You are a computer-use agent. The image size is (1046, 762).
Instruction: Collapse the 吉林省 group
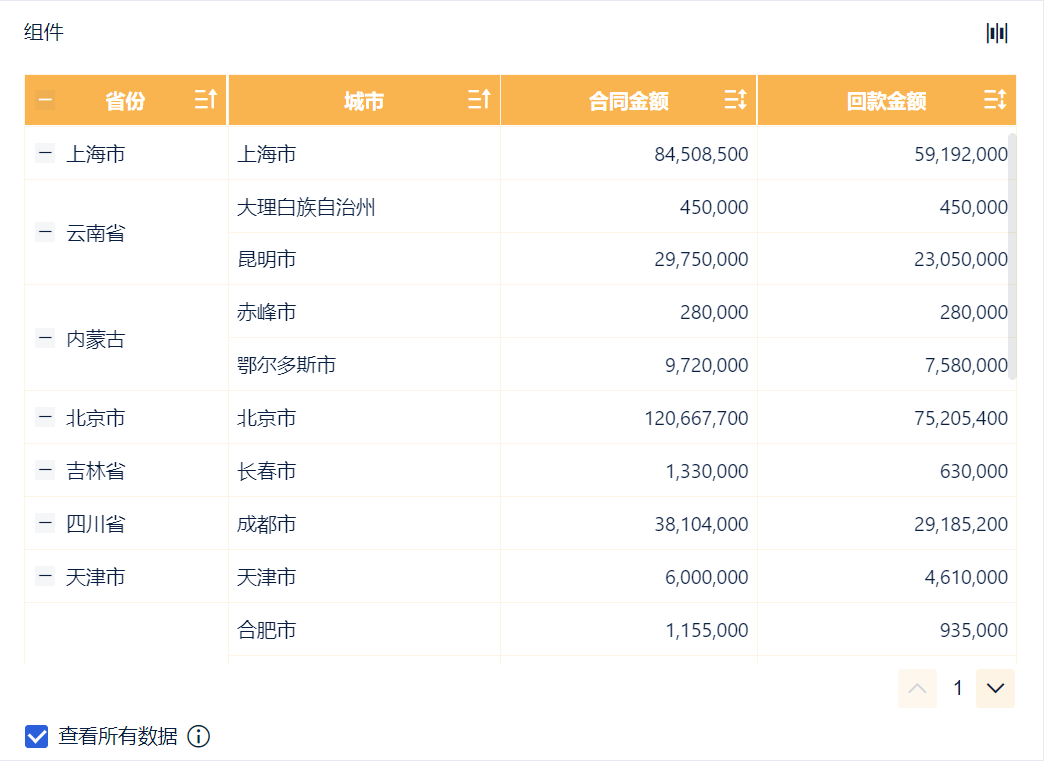click(x=45, y=470)
